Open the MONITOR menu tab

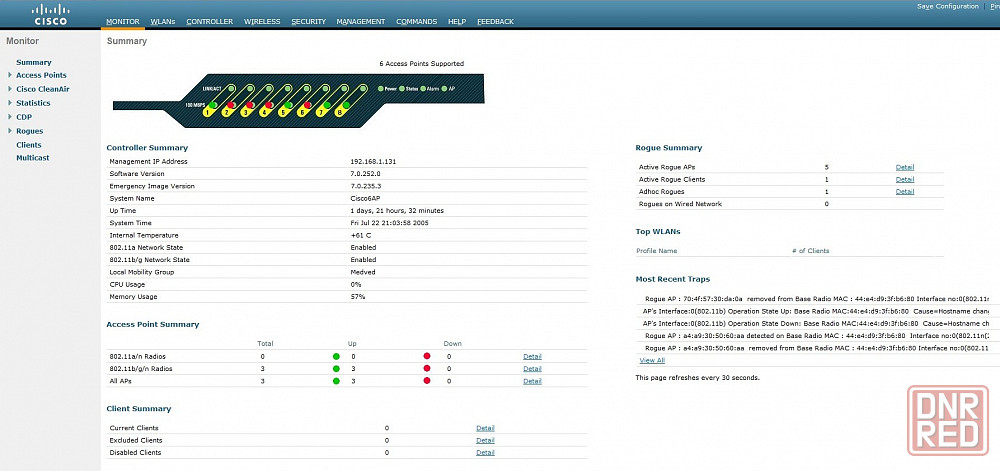click(122, 22)
